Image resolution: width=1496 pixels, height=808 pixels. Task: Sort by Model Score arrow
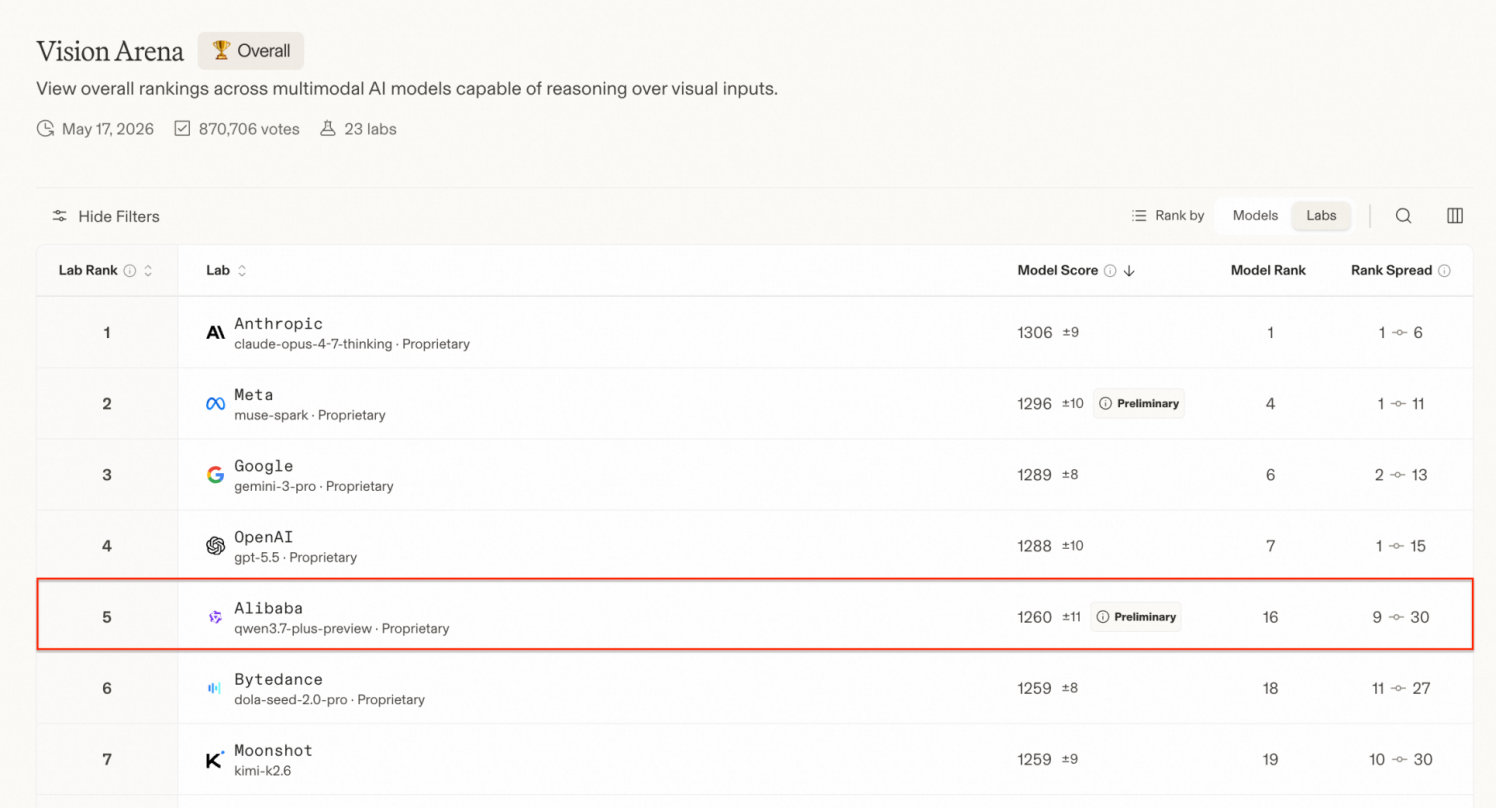(1129, 271)
